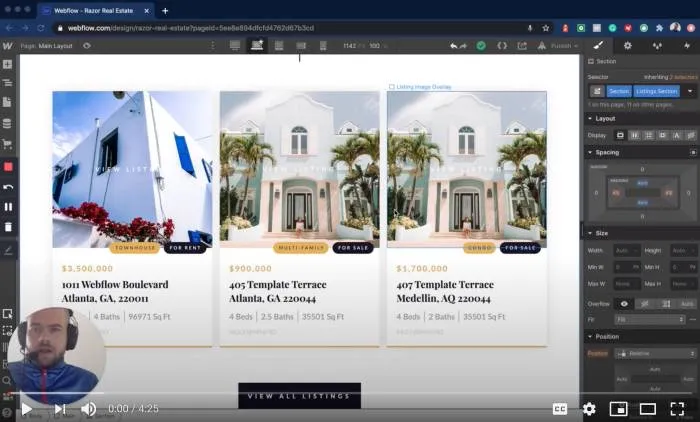
Task: Click the undo arrow in top toolbar
Action: pos(454,46)
